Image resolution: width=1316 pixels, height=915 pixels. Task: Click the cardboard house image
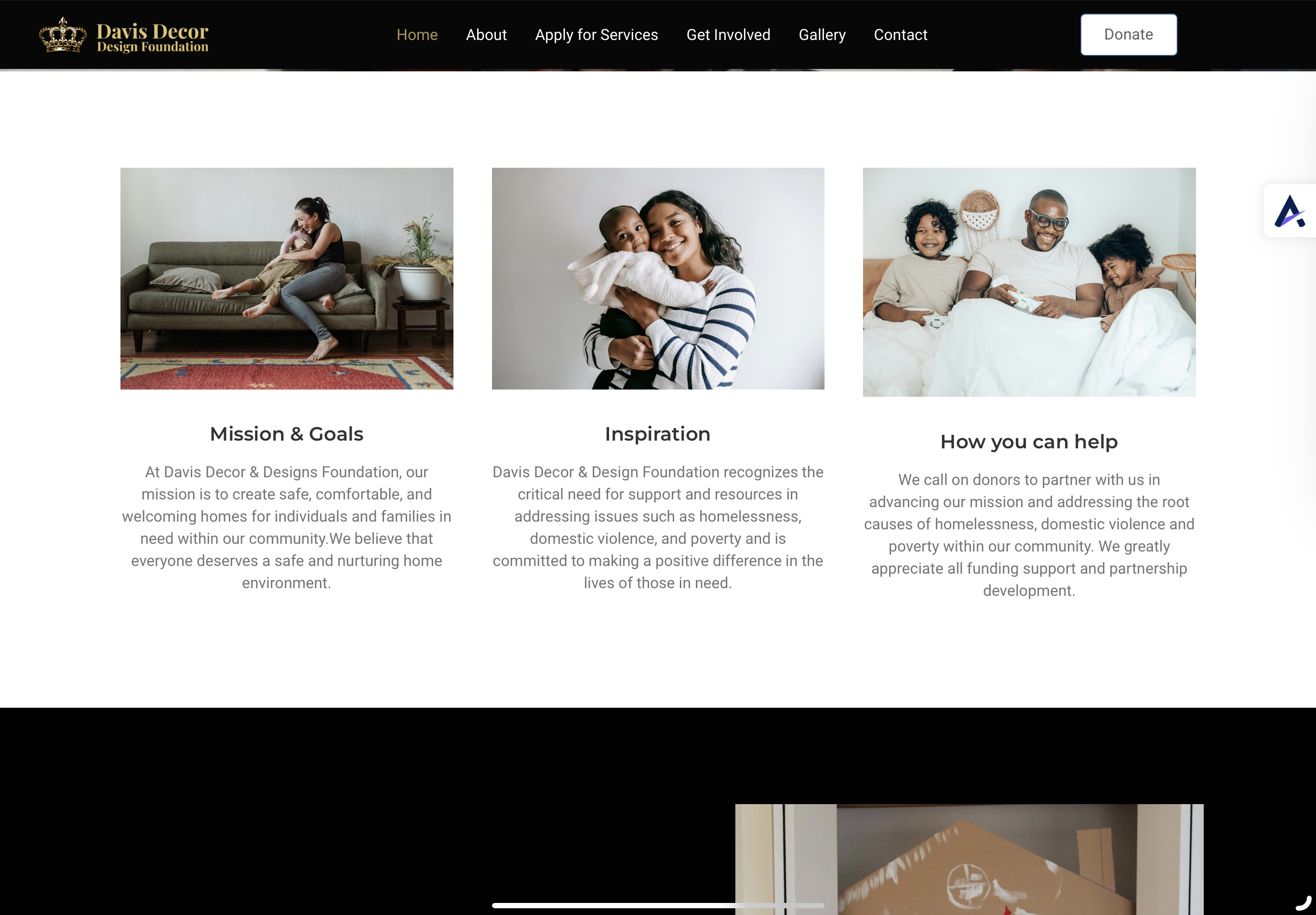point(970,859)
